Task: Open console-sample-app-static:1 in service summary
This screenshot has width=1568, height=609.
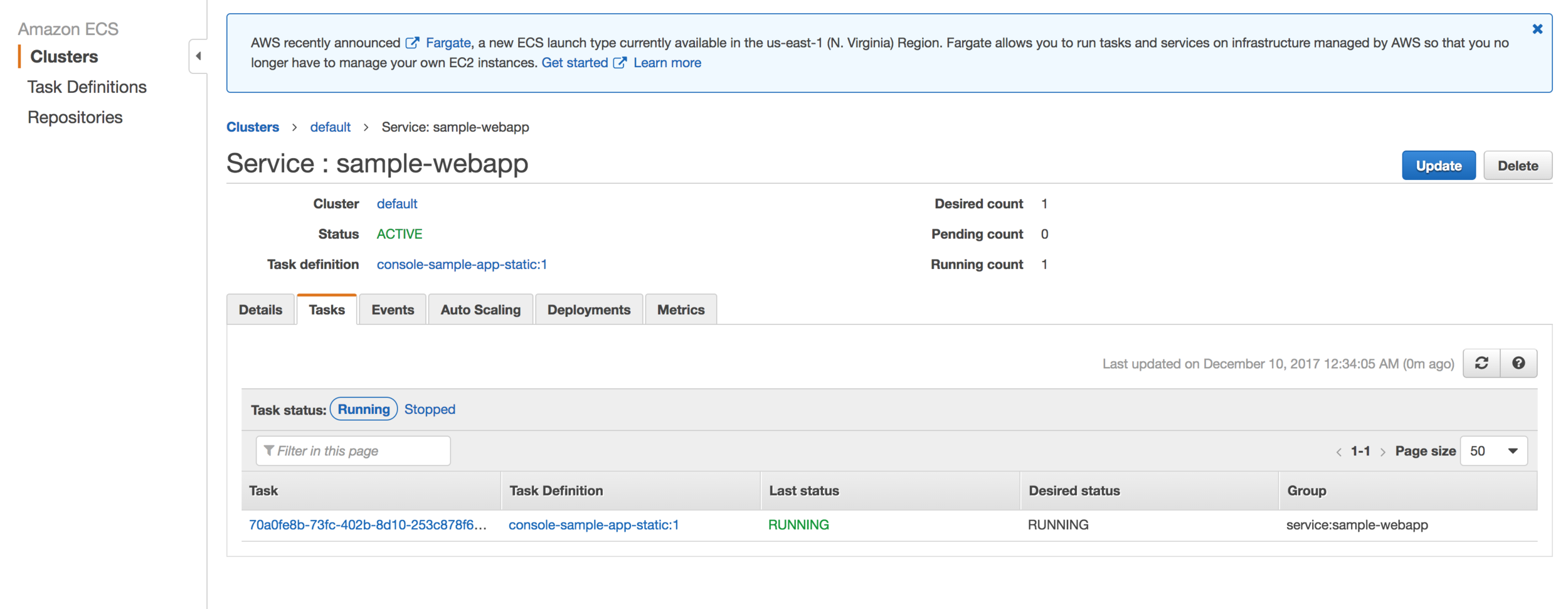Action: coord(462,265)
